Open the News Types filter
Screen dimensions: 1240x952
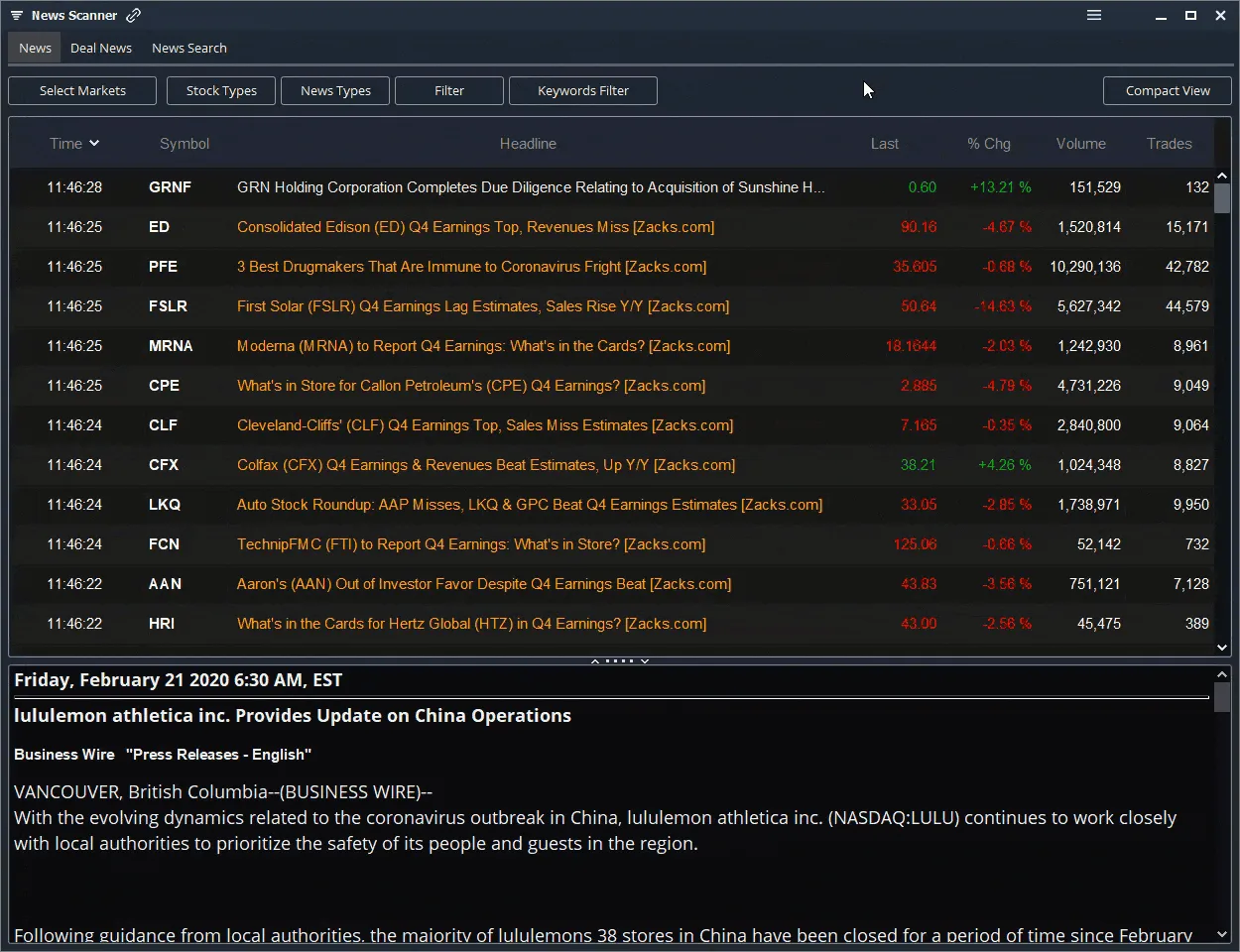(x=335, y=90)
